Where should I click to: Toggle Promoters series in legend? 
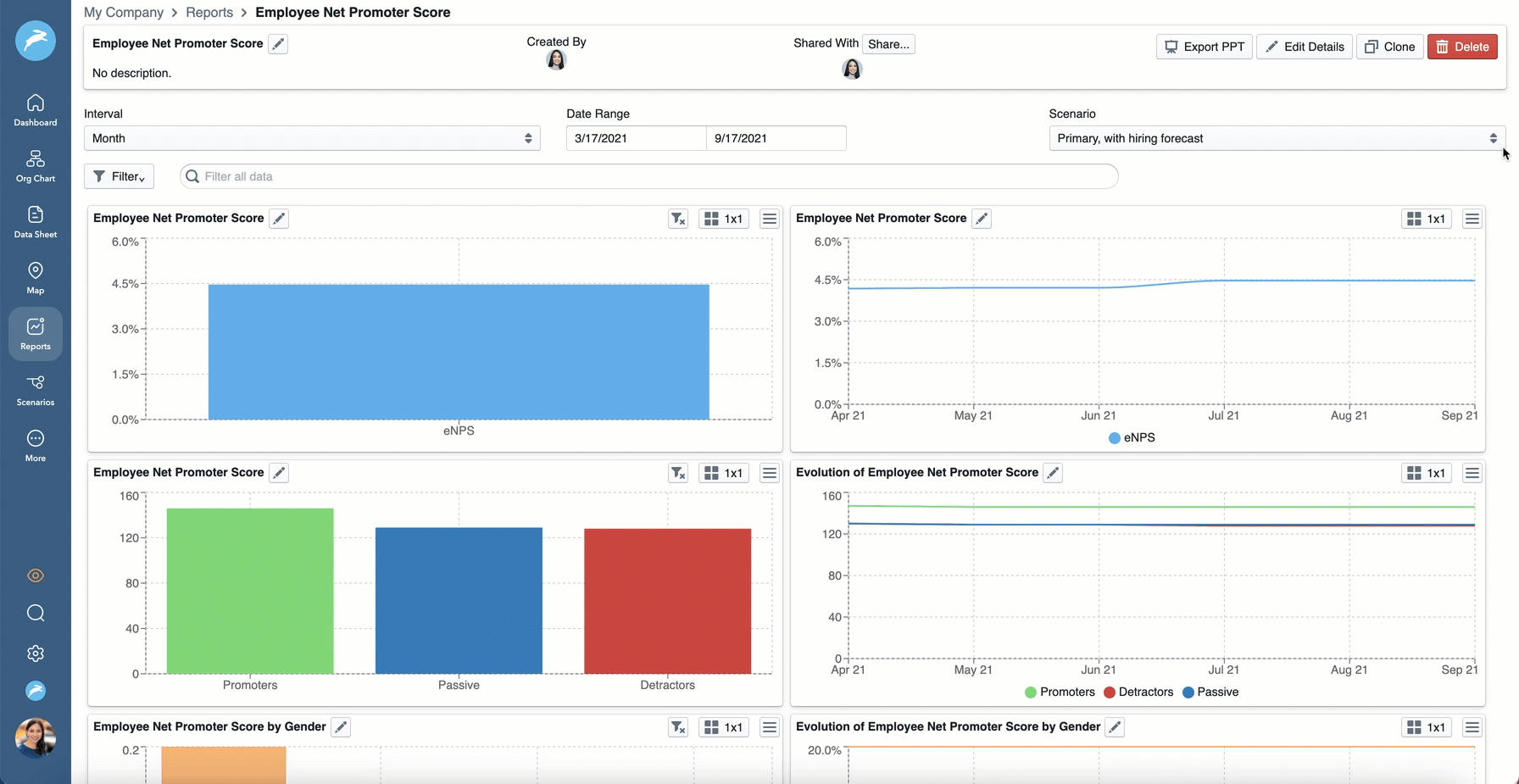(x=1060, y=692)
